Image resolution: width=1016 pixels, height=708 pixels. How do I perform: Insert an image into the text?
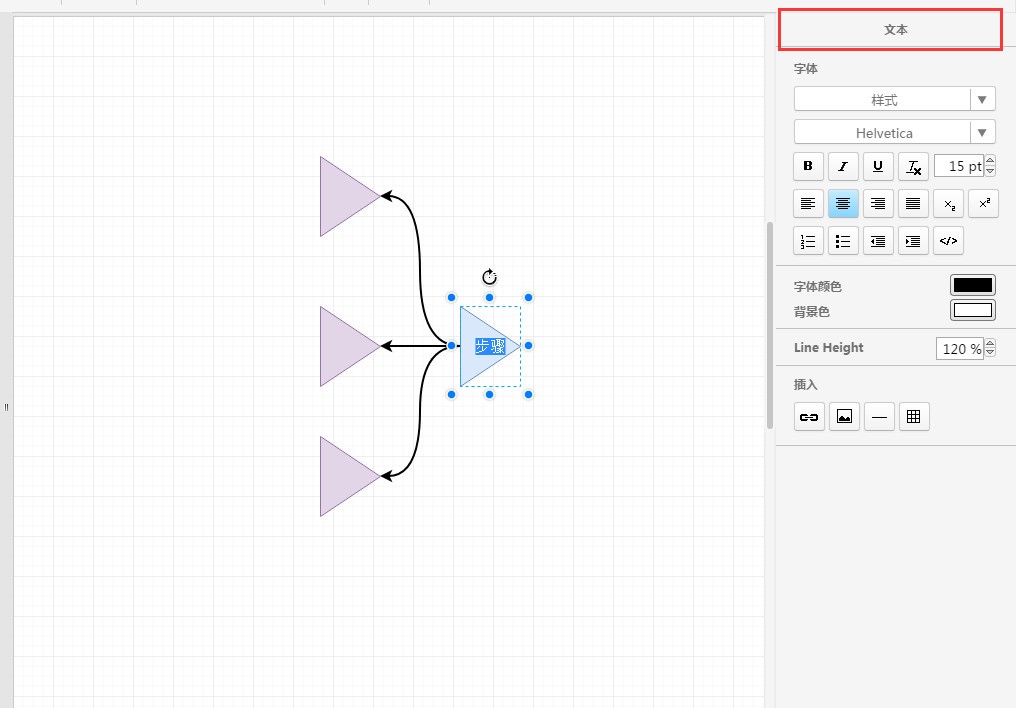tap(844, 417)
